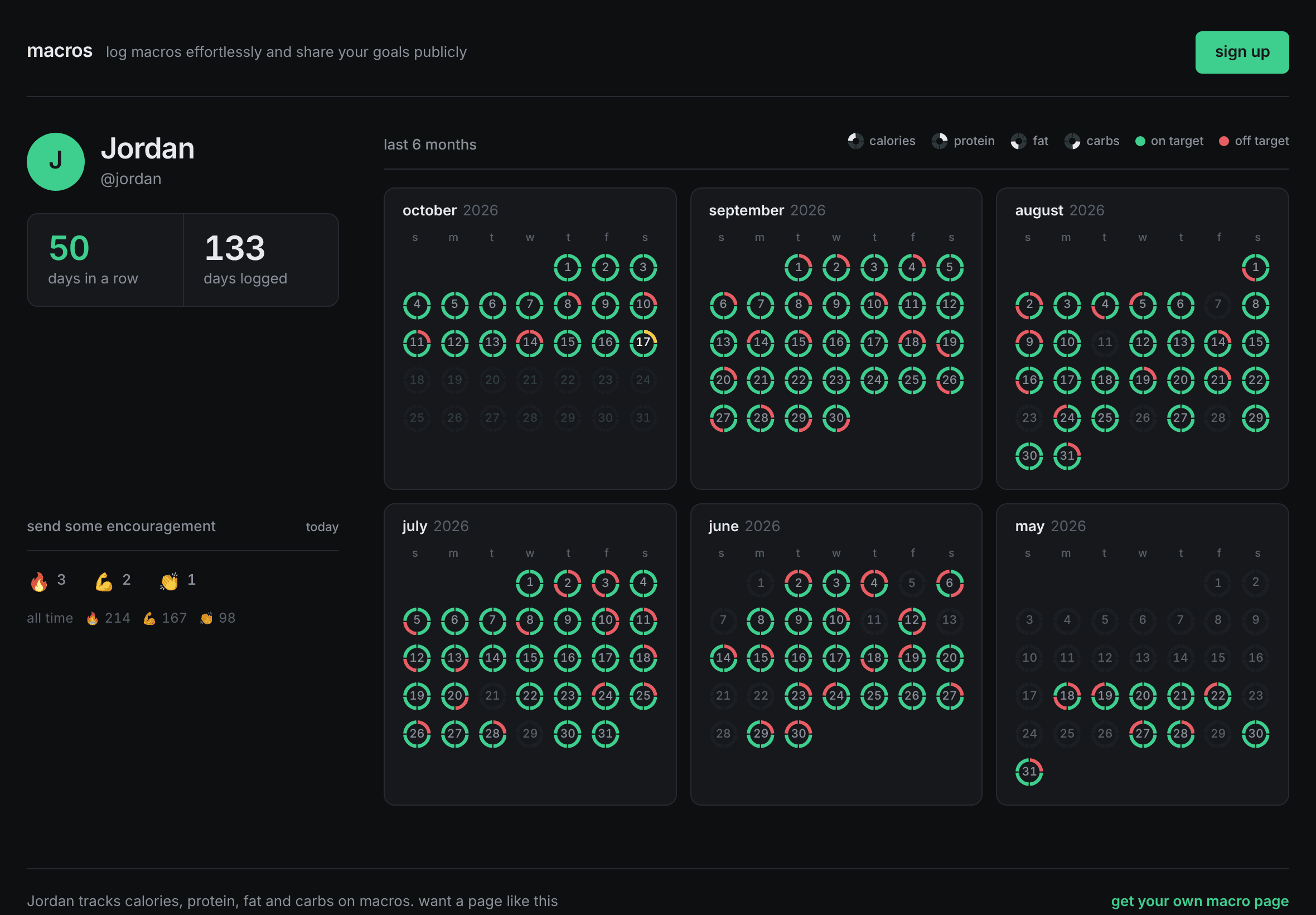Click the june 2026 month heading
Image resolution: width=1316 pixels, height=915 pixels.
click(x=744, y=526)
